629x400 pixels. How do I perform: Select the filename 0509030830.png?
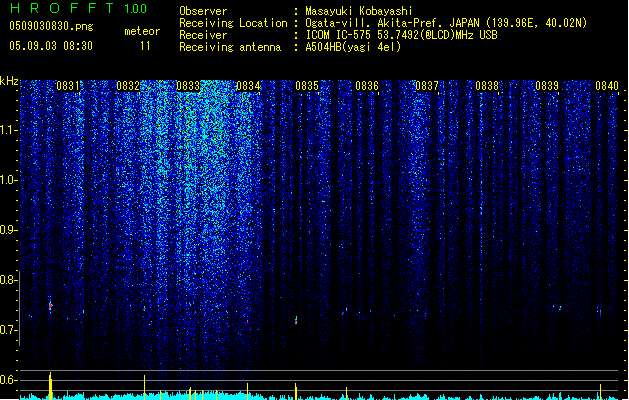[x=51, y=26]
